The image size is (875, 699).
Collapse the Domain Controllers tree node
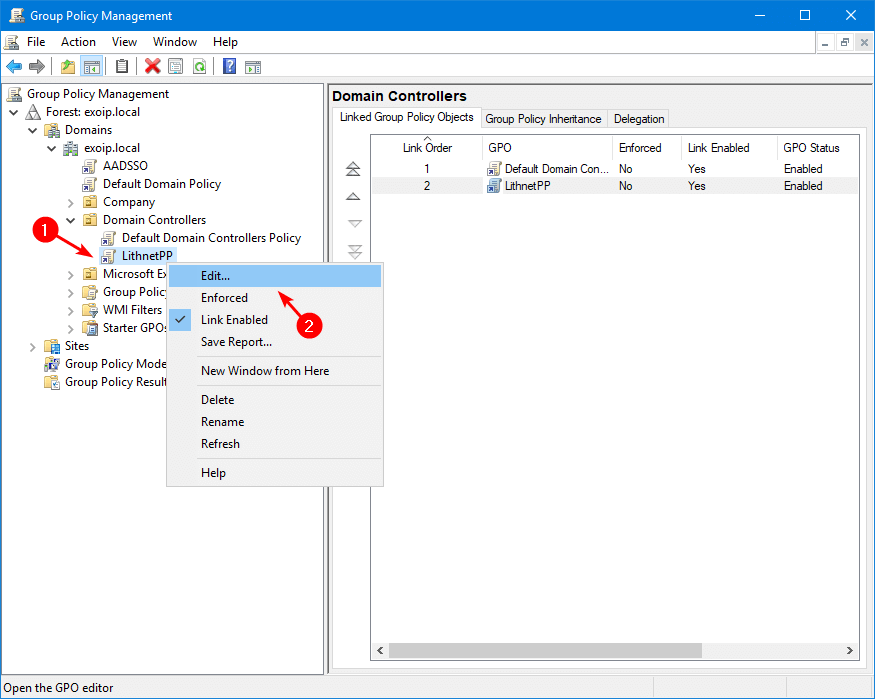[x=71, y=220]
